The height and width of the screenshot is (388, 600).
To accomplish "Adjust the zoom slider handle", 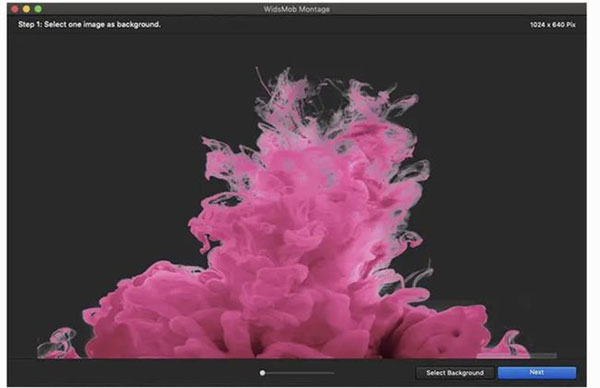I will click(262, 373).
